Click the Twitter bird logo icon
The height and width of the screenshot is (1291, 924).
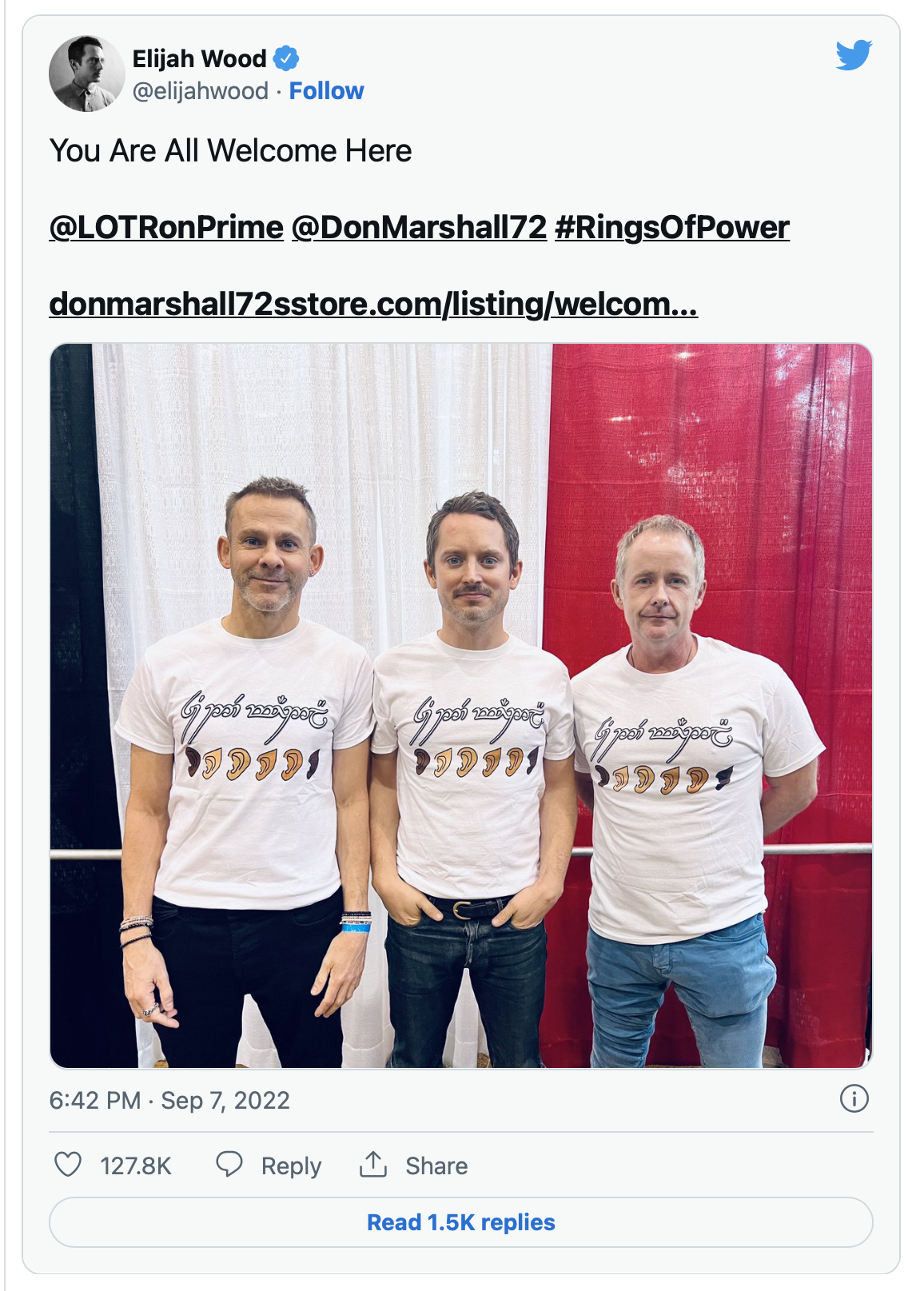pyautogui.click(x=854, y=55)
